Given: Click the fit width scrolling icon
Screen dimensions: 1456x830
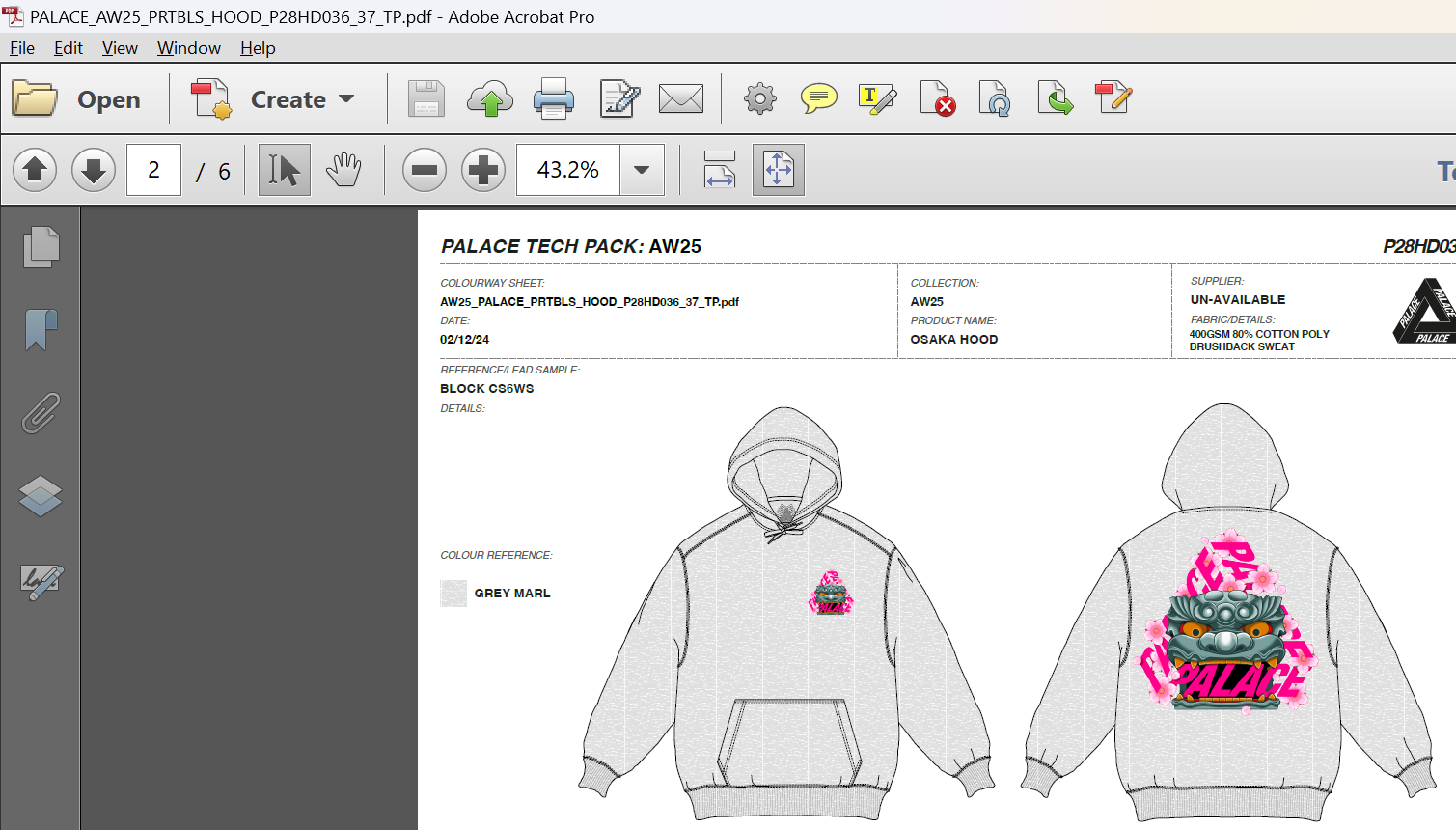Looking at the screenshot, I should pyautogui.click(x=720, y=170).
